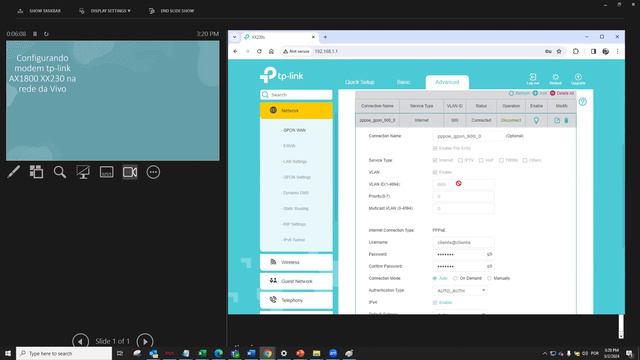Select On Demand connection mode
The image size is (640, 360).
click(x=456, y=278)
